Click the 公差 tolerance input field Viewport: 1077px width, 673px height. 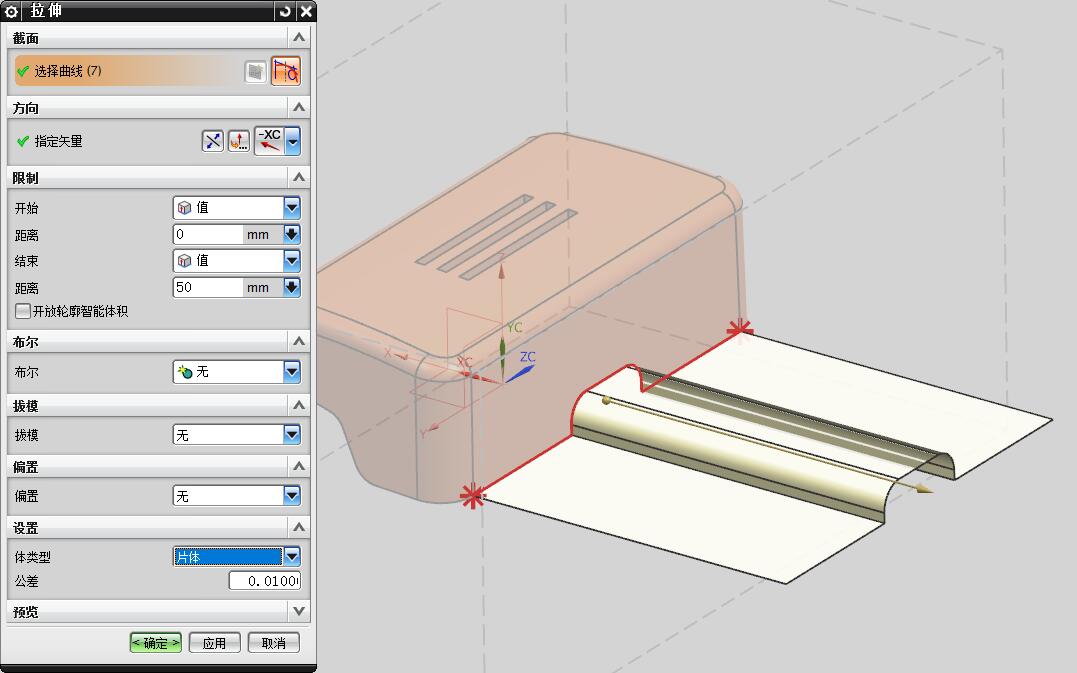(264, 581)
